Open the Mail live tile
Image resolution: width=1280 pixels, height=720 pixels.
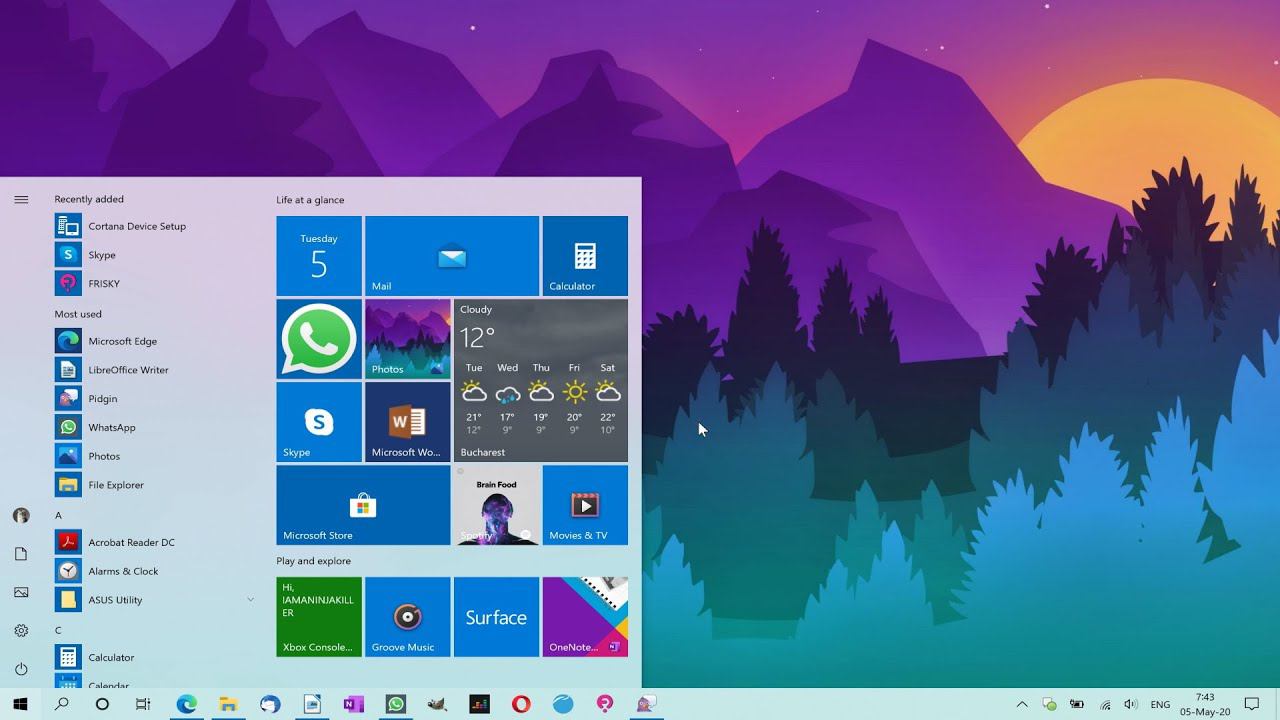[x=452, y=256]
